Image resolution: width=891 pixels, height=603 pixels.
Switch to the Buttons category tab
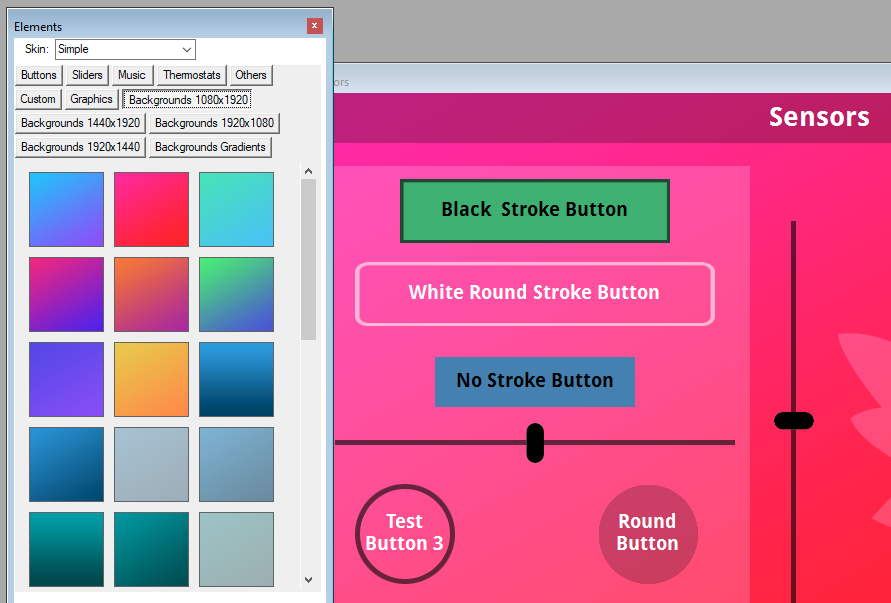coord(39,75)
